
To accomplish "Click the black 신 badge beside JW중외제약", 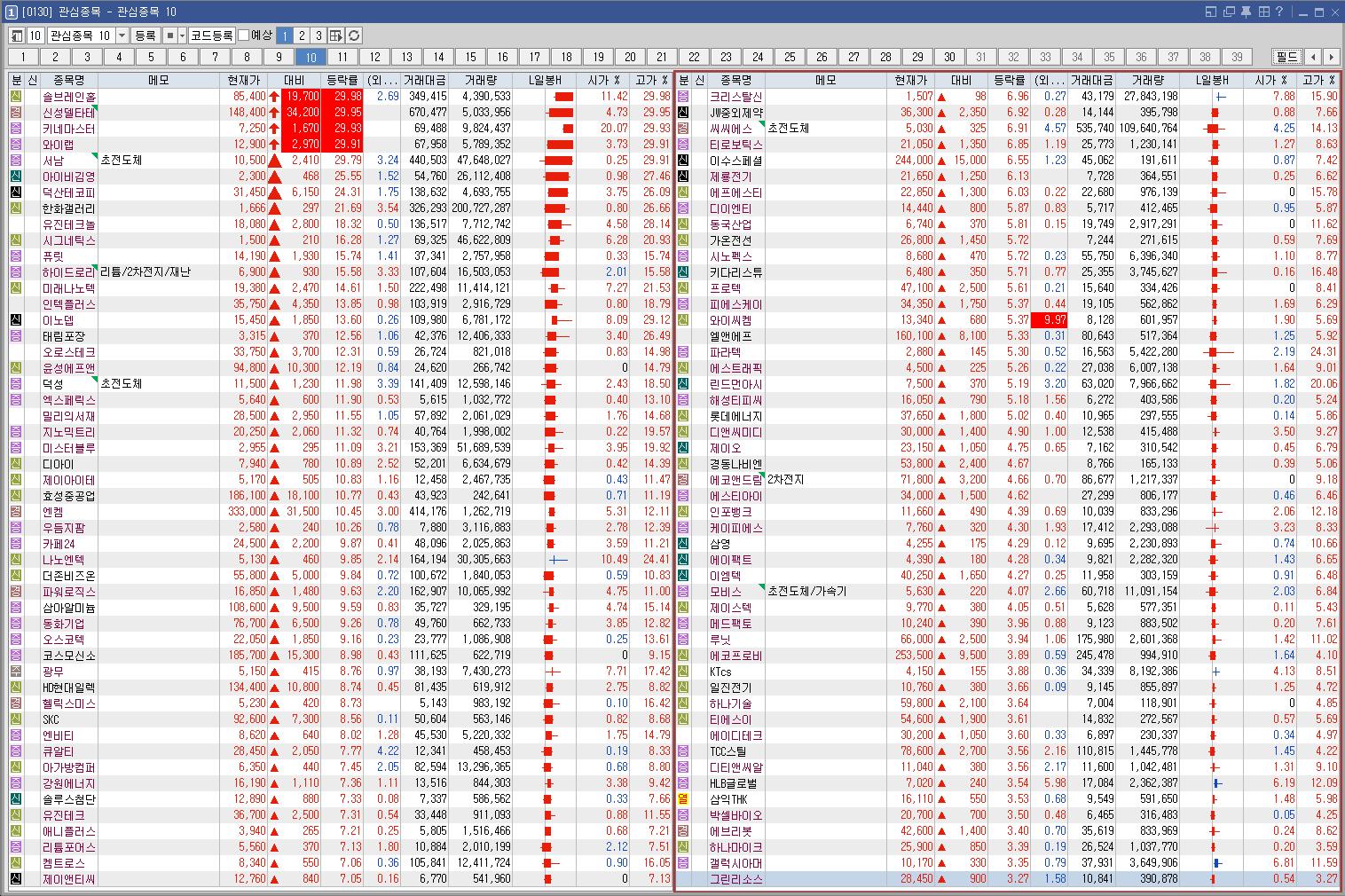I will tap(683, 113).
